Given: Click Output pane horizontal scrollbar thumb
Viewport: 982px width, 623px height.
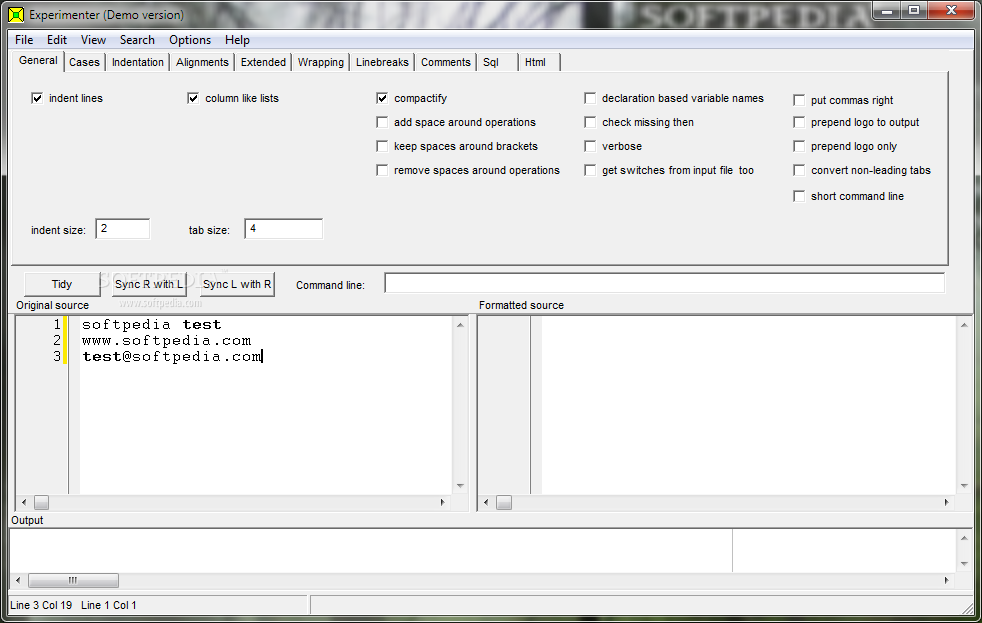Looking at the screenshot, I should point(73,580).
